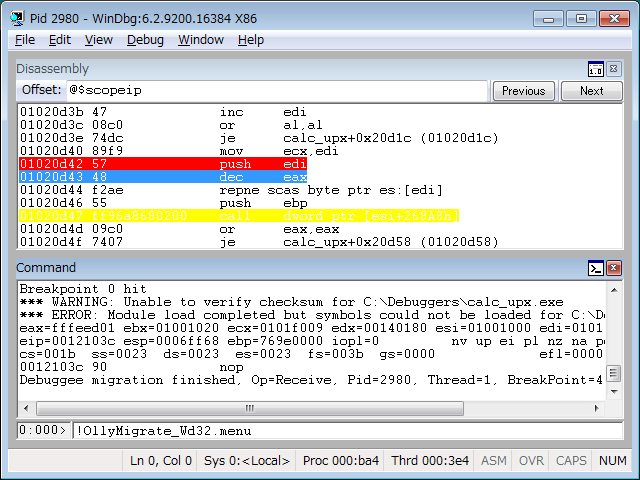Click the down arrow of Command scrollbar
This screenshot has width=640, height=480.
point(614,392)
